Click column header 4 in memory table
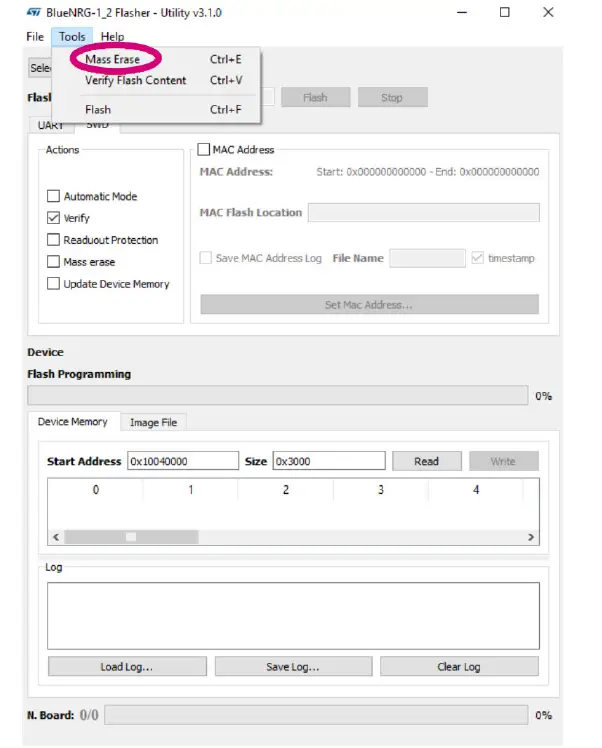Viewport: 602px width, 748px height. (476, 489)
